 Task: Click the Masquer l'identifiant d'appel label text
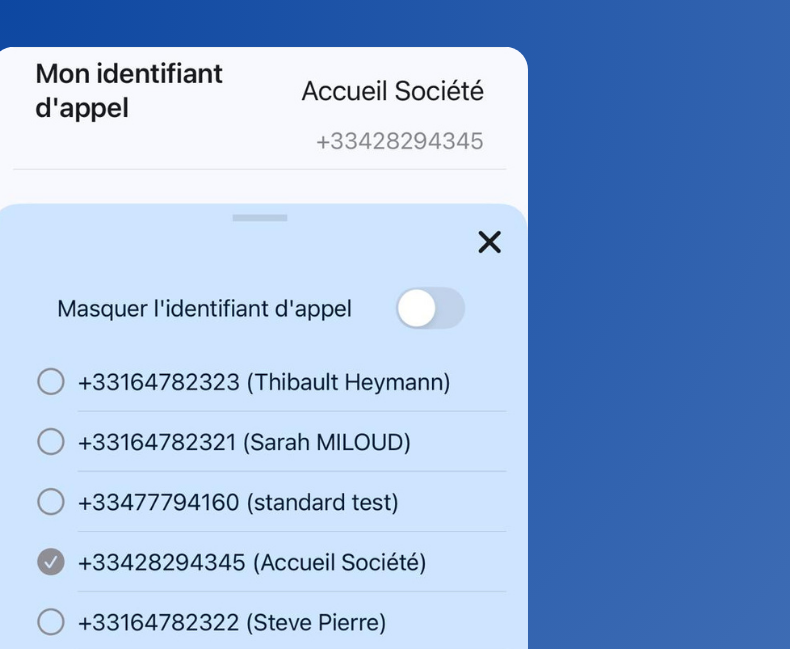tap(204, 309)
